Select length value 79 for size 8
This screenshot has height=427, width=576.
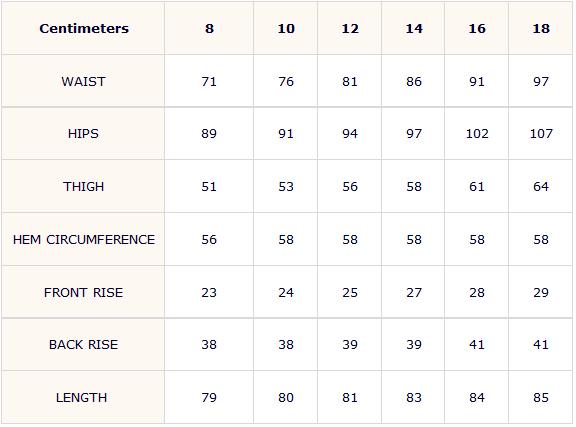tap(209, 398)
